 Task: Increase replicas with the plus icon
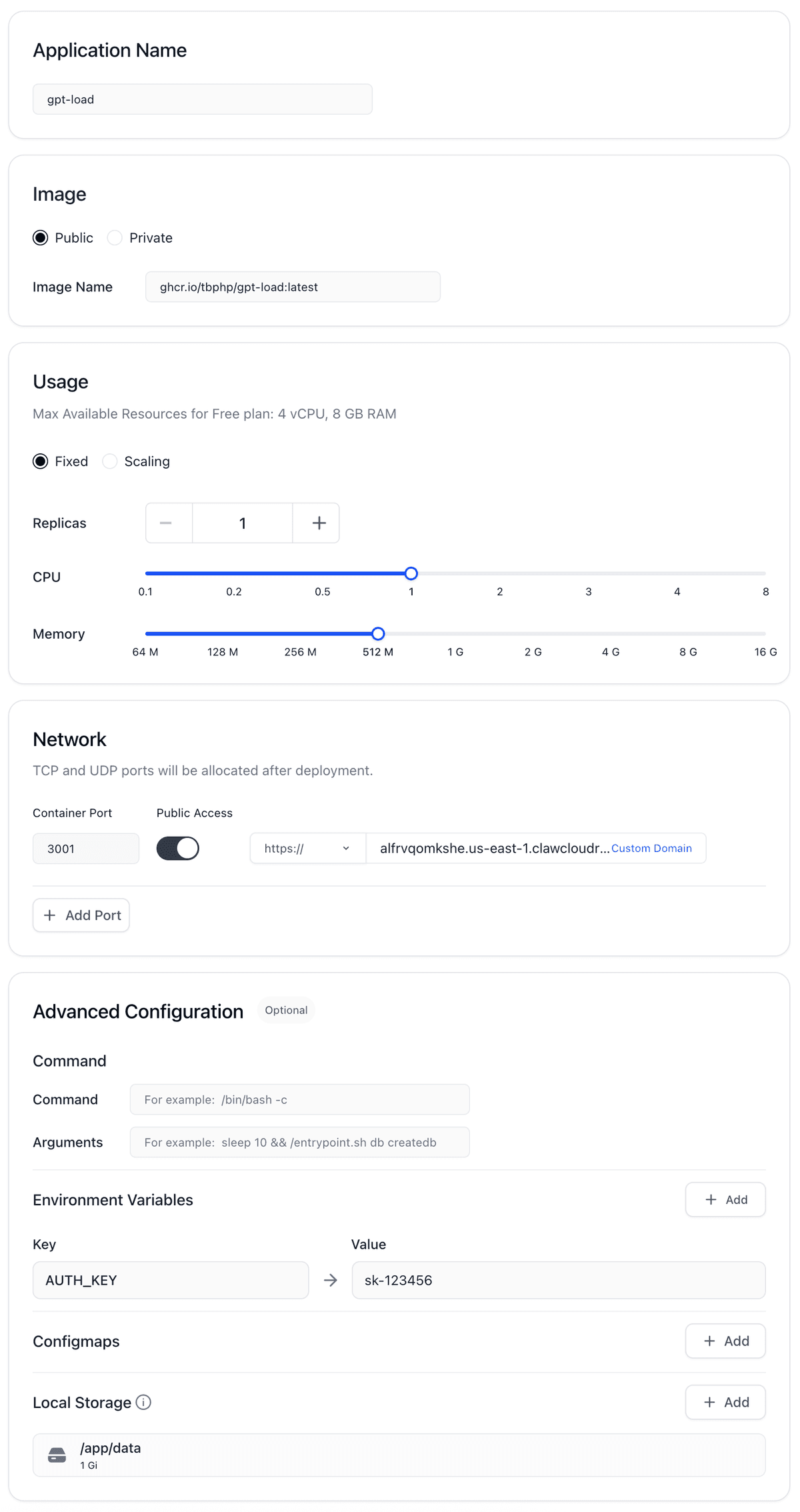point(319,523)
